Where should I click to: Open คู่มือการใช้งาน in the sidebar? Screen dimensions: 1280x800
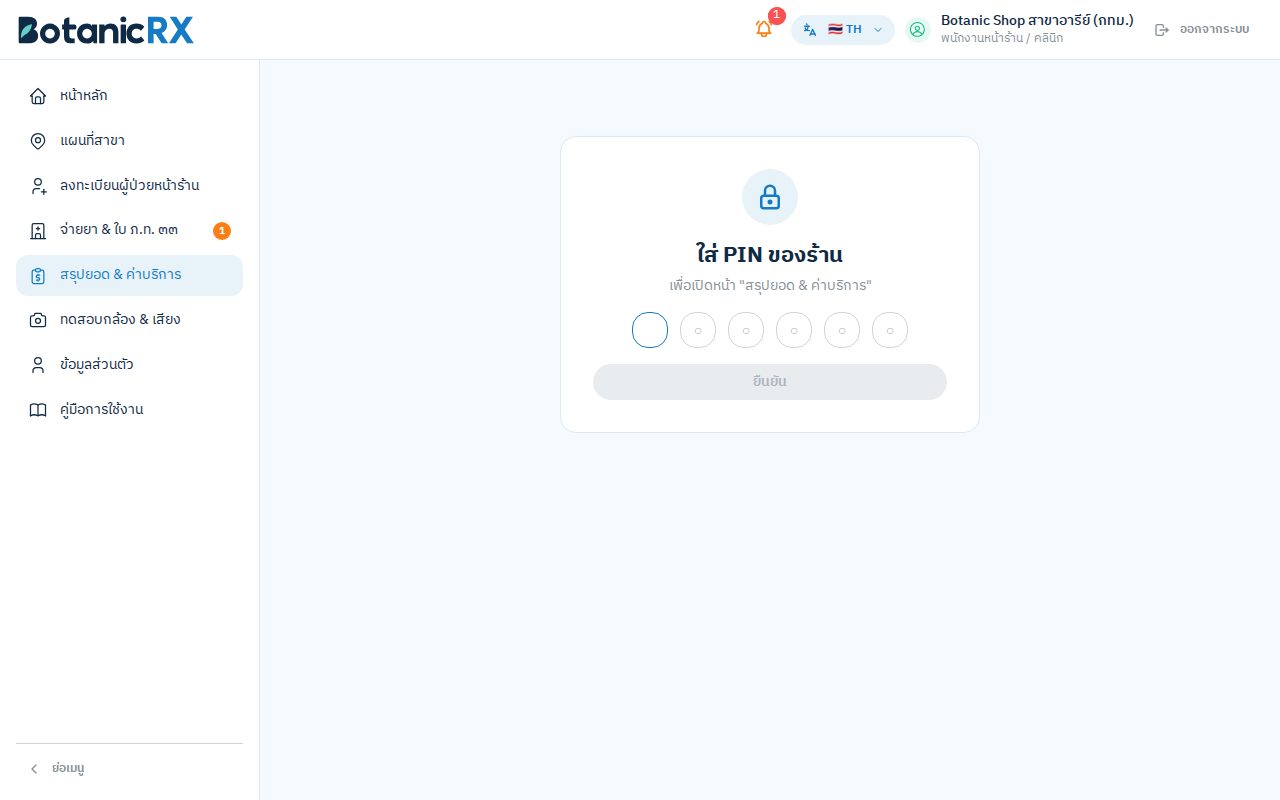[x=129, y=410]
